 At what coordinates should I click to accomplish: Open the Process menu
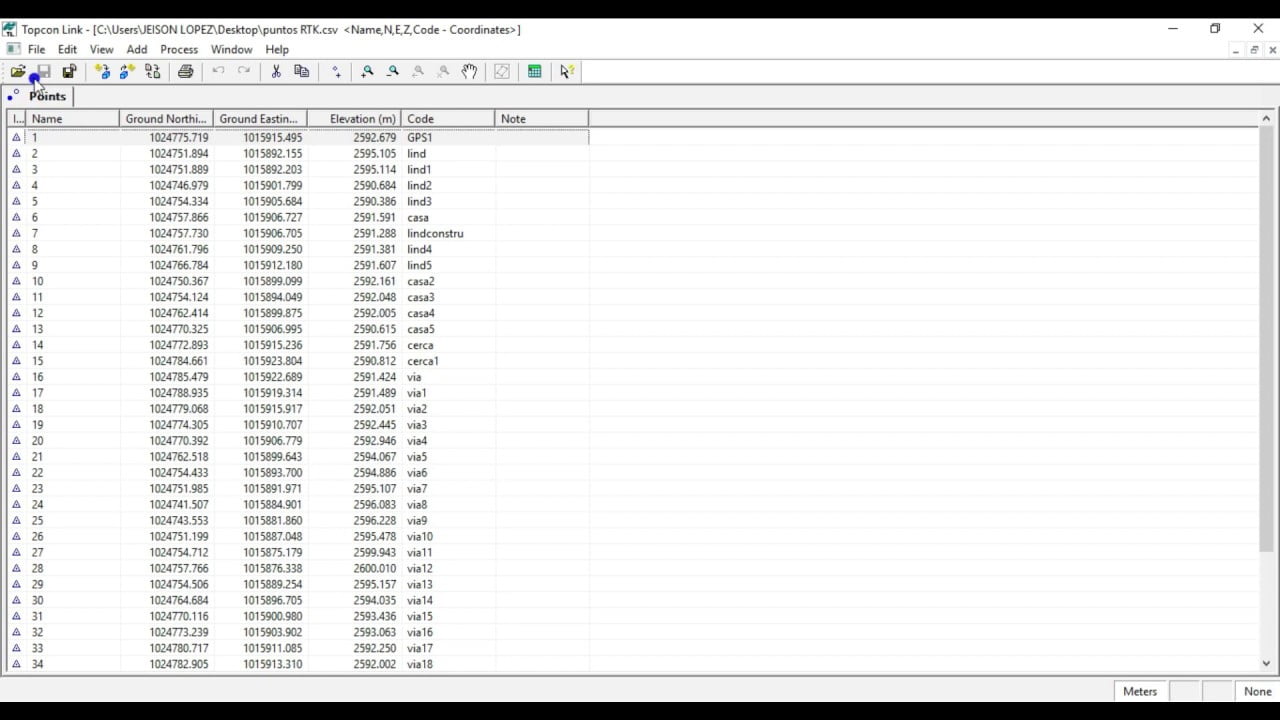pos(178,48)
